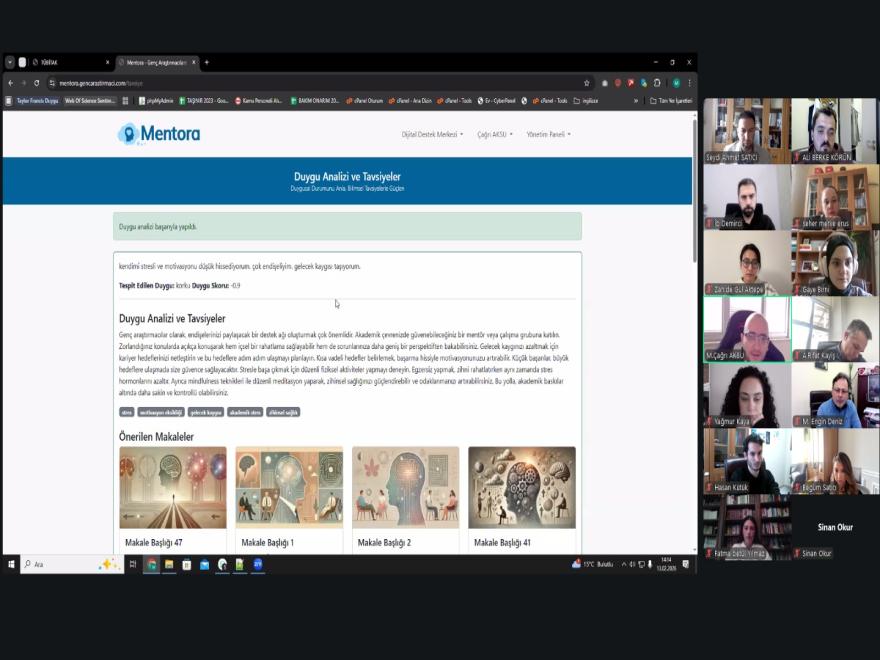Bookmark this page with the star icon
The height and width of the screenshot is (660, 880).
pos(587,83)
